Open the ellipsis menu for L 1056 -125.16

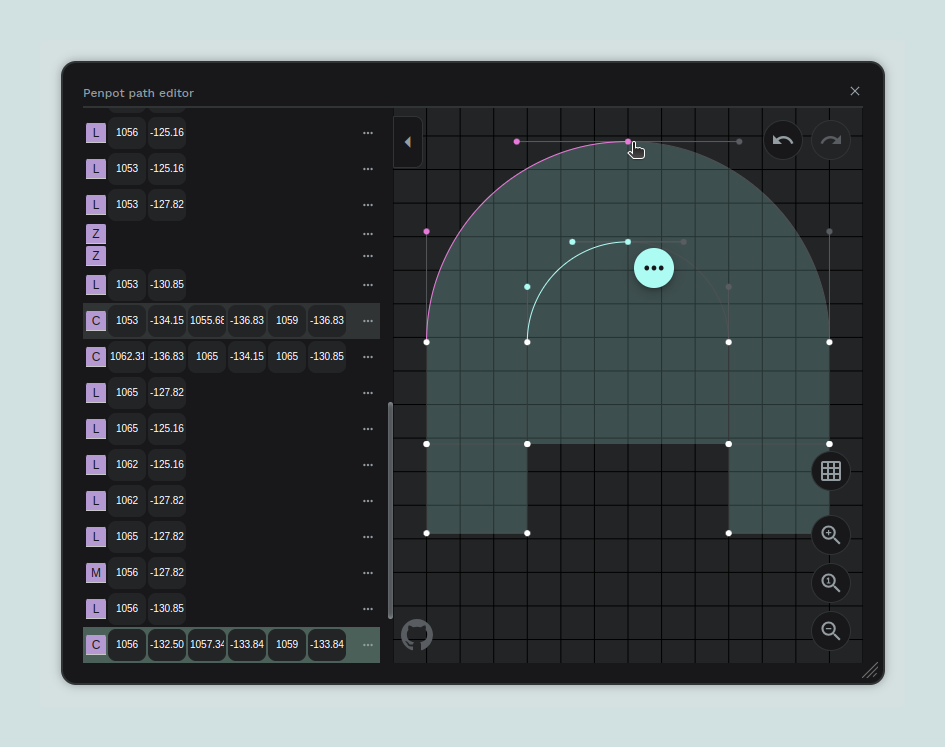click(368, 133)
